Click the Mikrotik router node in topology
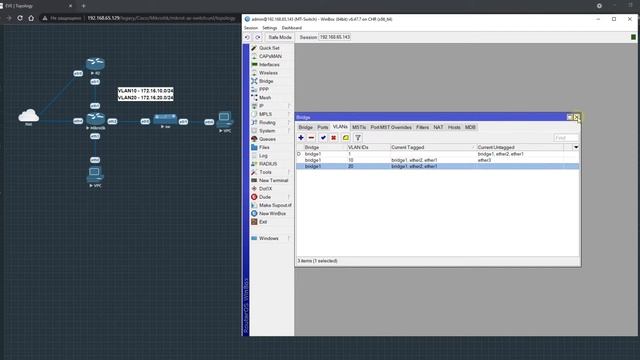The height and width of the screenshot is (360, 640). pos(96,119)
